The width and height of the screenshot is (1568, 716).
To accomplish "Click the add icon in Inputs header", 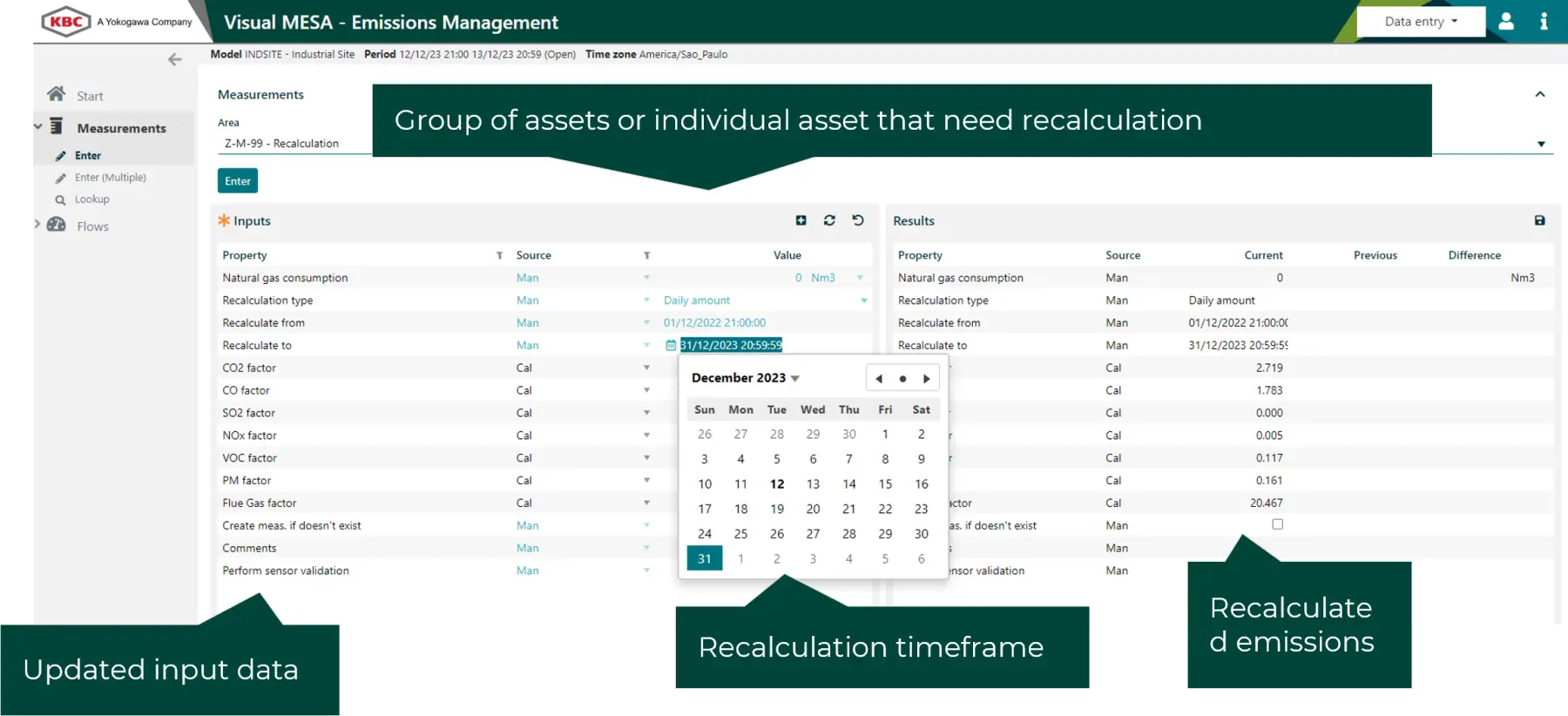I will click(x=801, y=220).
